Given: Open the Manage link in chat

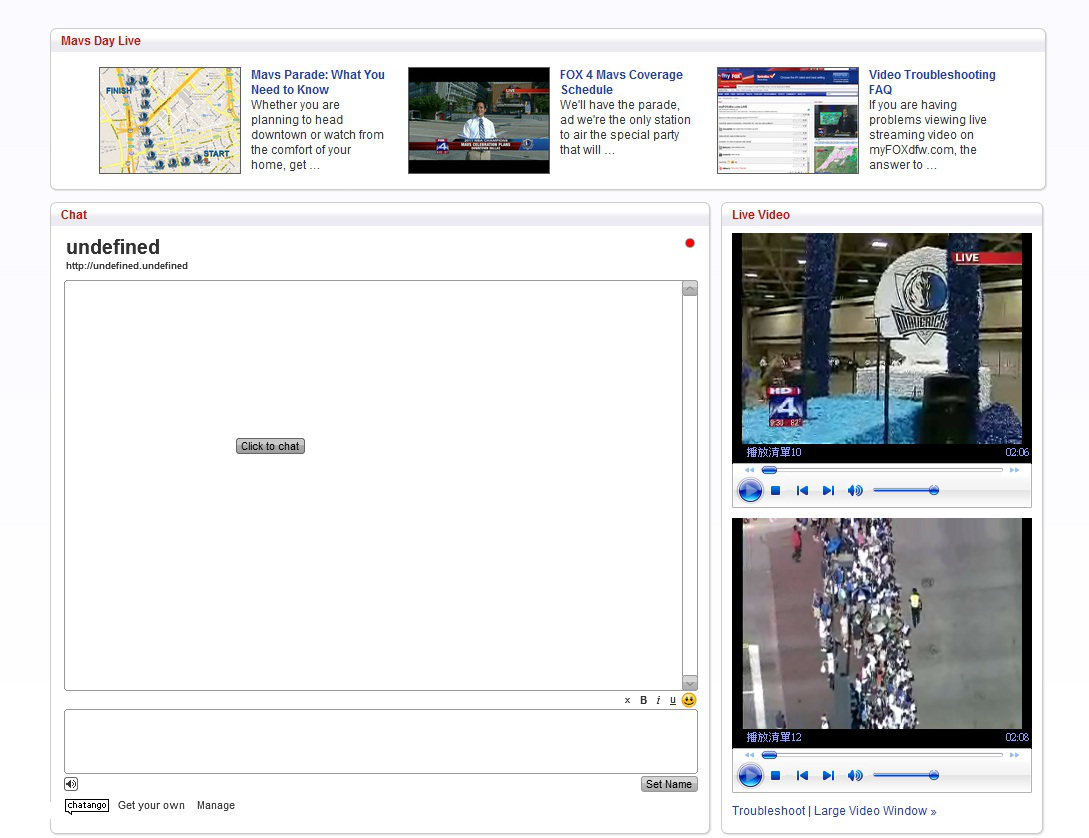Looking at the screenshot, I should coord(216,805).
